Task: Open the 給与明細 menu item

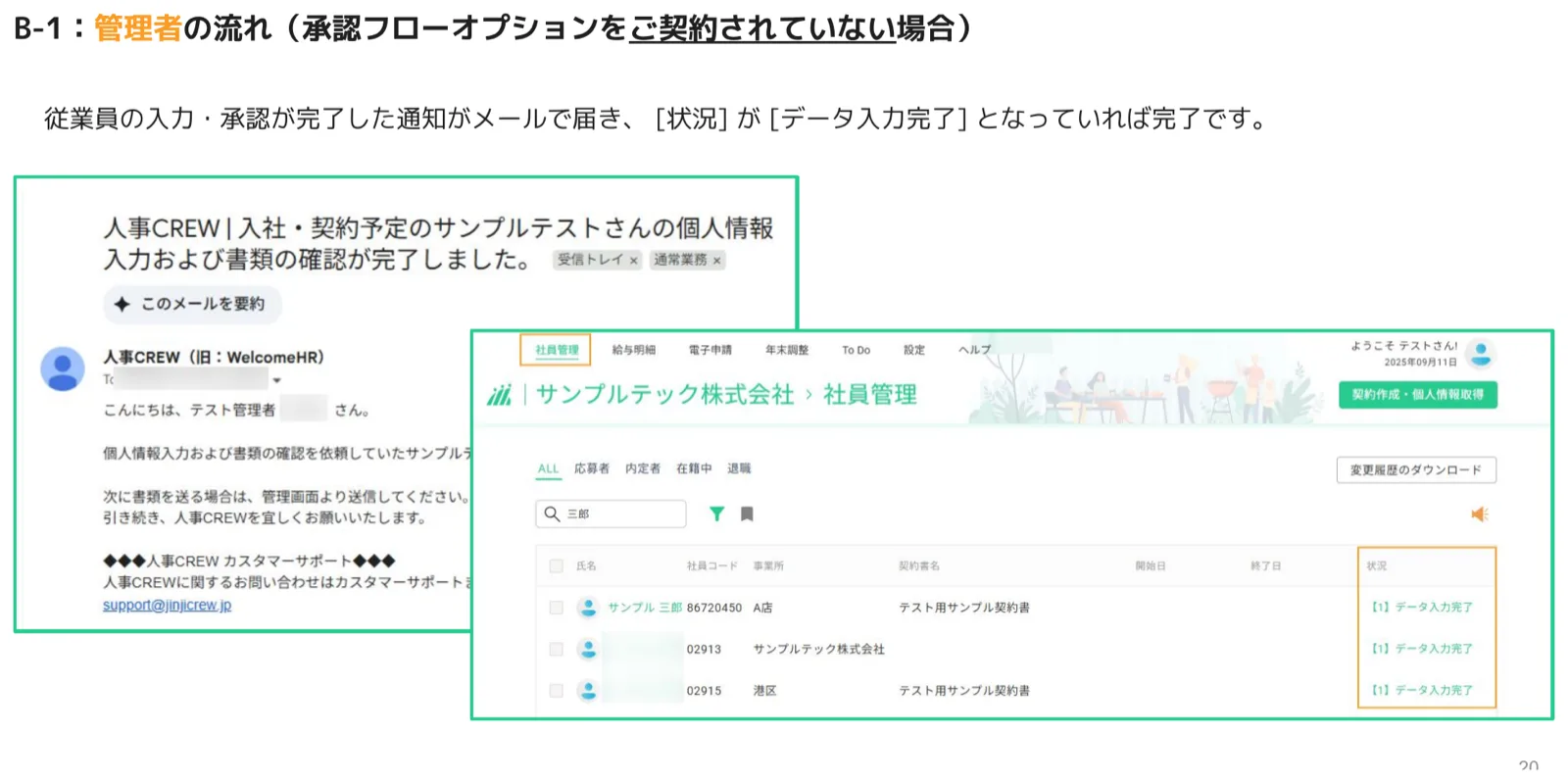Action: [633, 350]
